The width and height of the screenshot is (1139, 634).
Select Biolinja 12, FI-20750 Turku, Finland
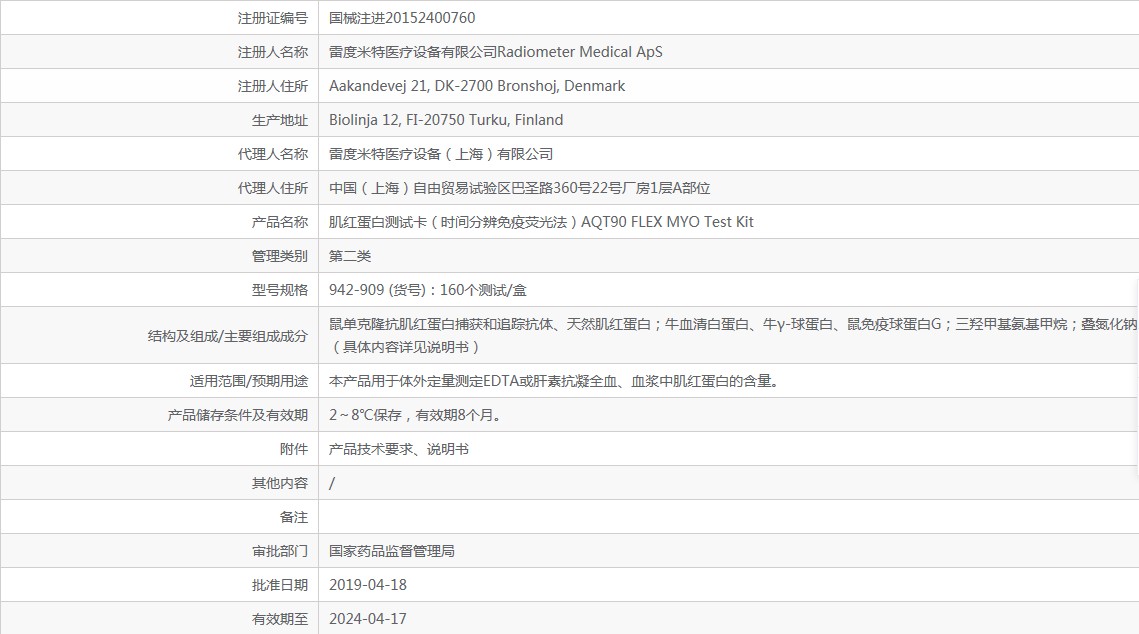446,121
